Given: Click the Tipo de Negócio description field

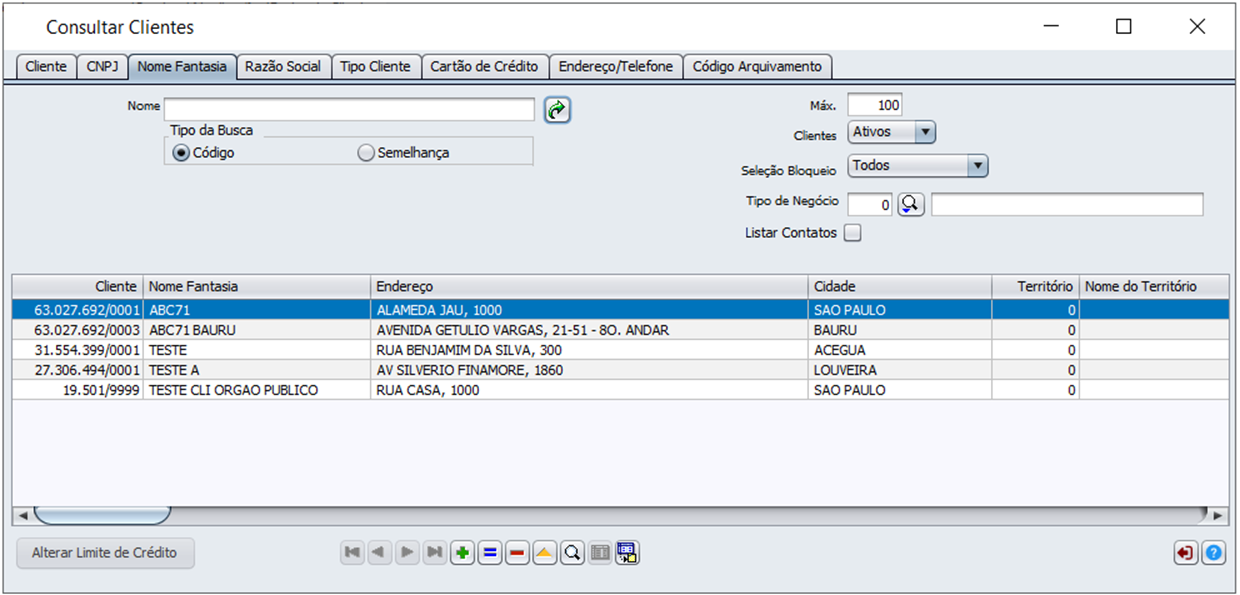Looking at the screenshot, I should coord(1067,205).
